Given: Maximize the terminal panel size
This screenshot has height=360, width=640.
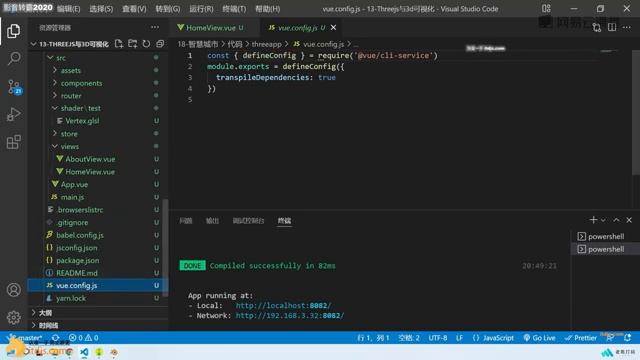Looking at the screenshot, I should click(616, 220).
